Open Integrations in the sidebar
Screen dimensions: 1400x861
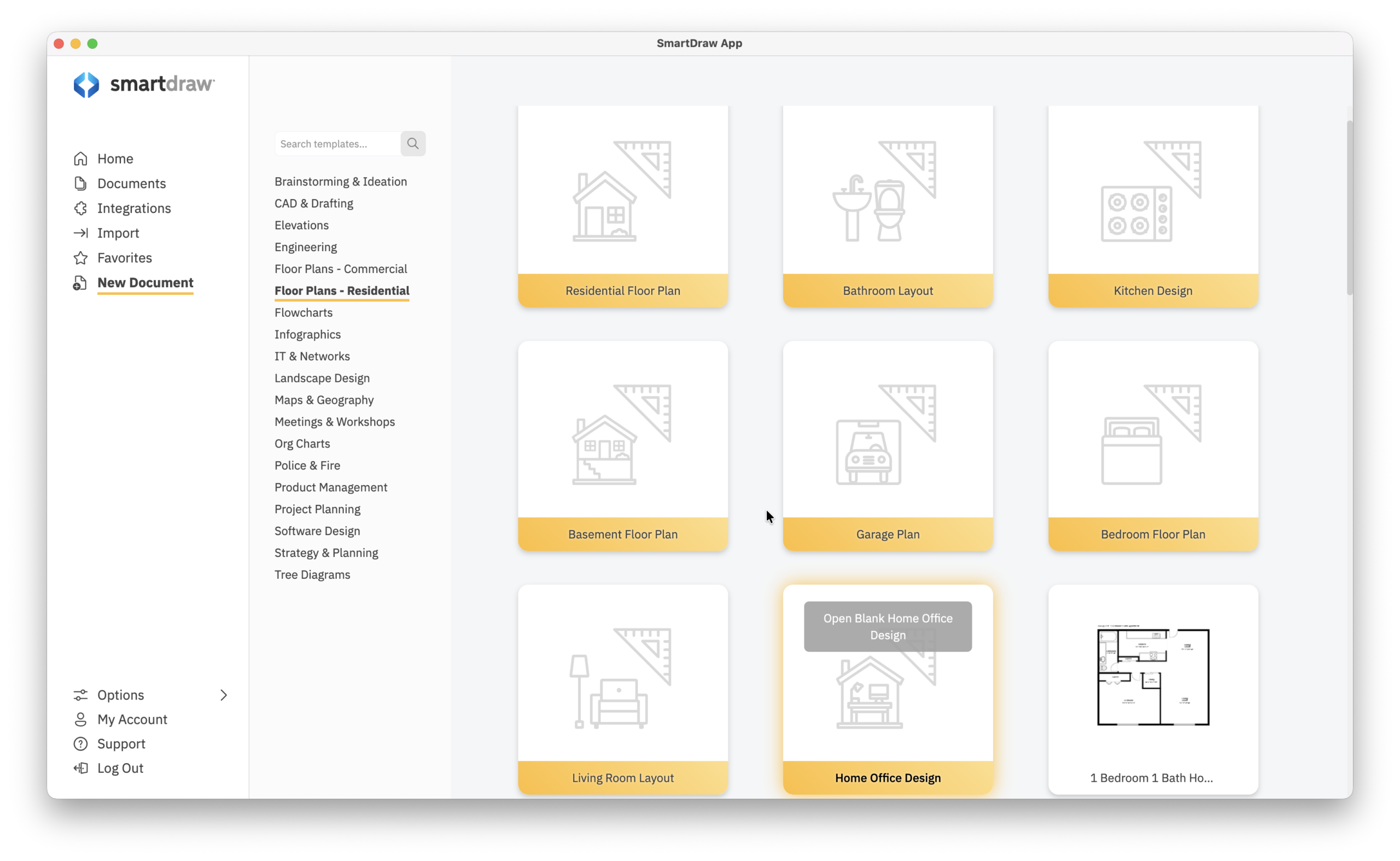[x=134, y=208]
